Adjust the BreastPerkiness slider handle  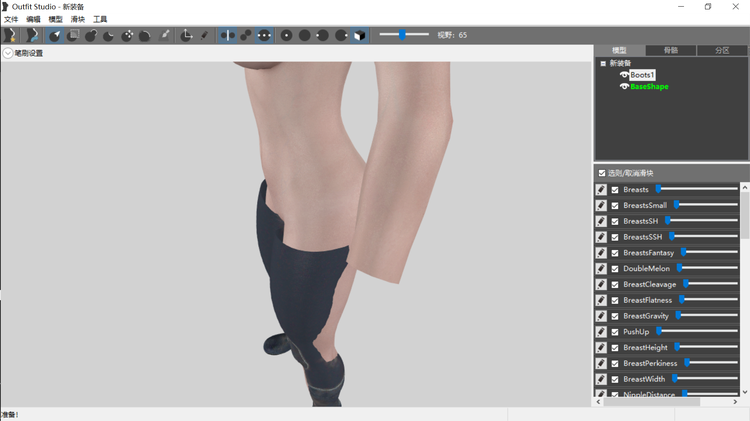(x=687, y=363)
